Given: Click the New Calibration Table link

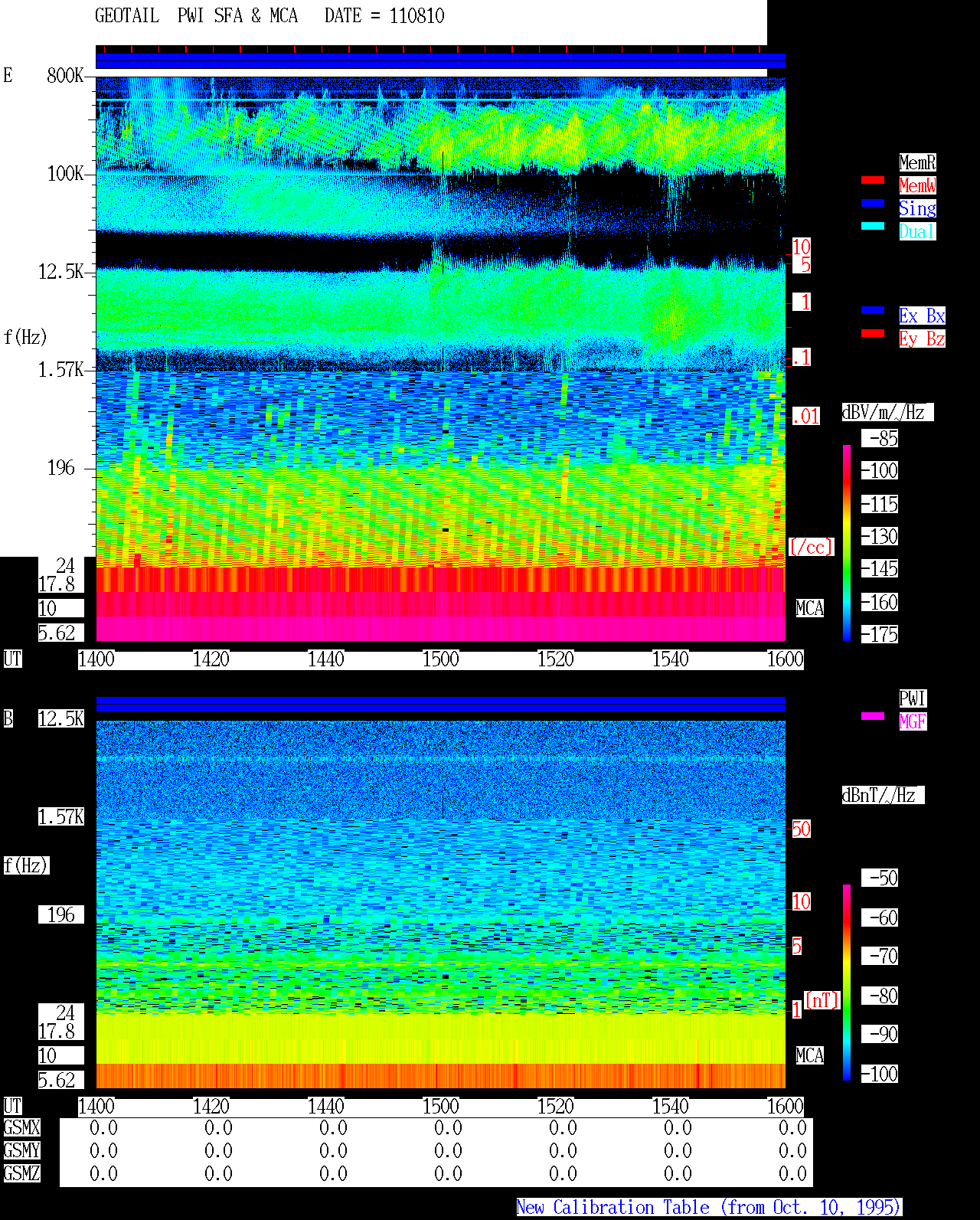Looking at the screenshot, I should tap(709, 1207).
